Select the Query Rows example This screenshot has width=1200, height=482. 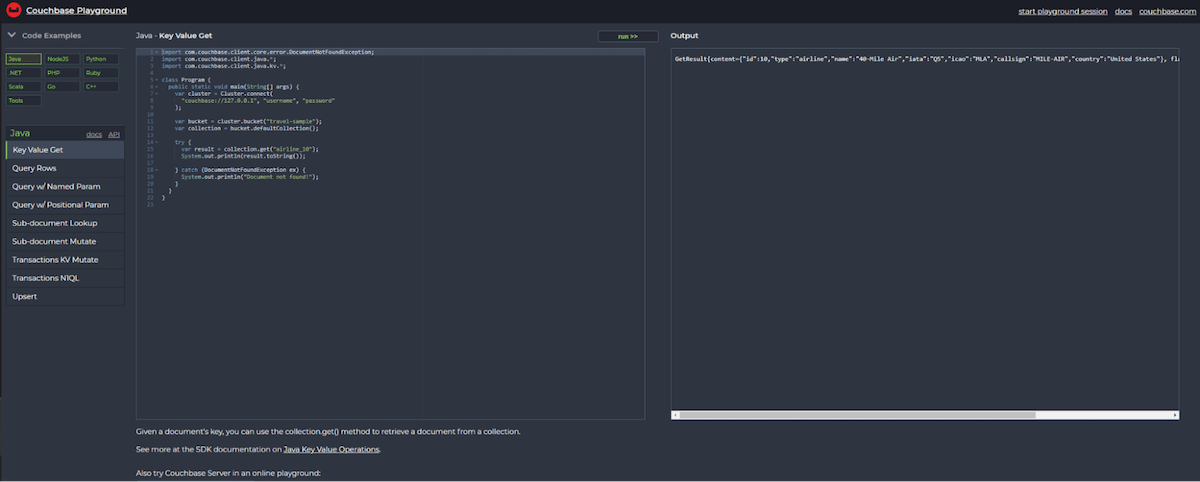pos(64,168)
